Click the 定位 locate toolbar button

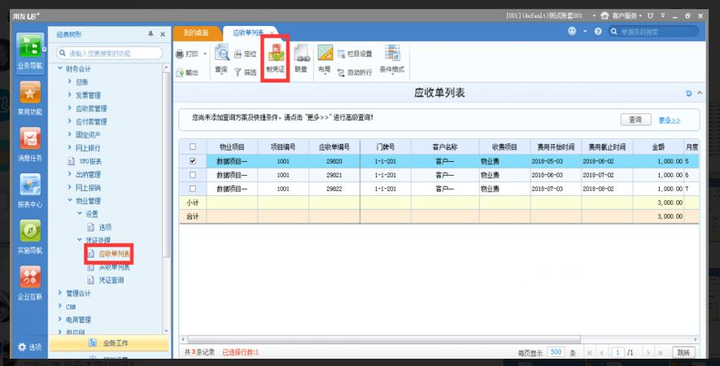tap(245, 54)
